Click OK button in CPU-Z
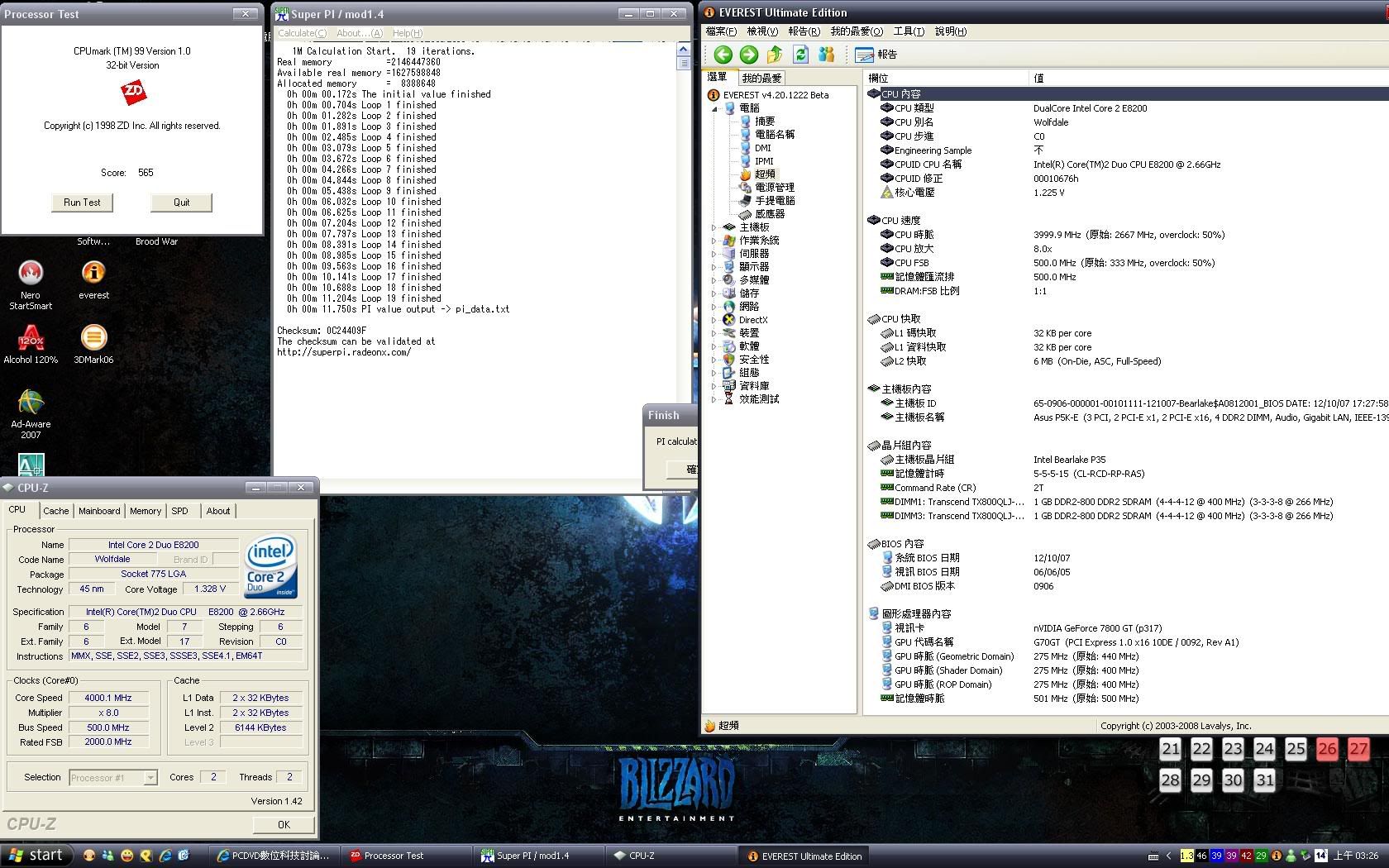 click(x=284, y=825)
